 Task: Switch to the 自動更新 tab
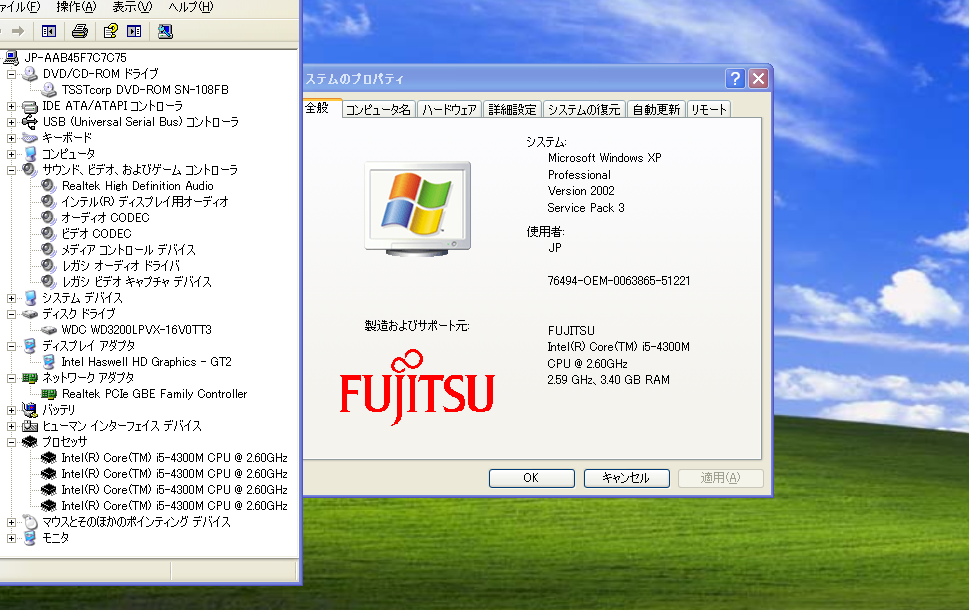(x=656, y=109)
